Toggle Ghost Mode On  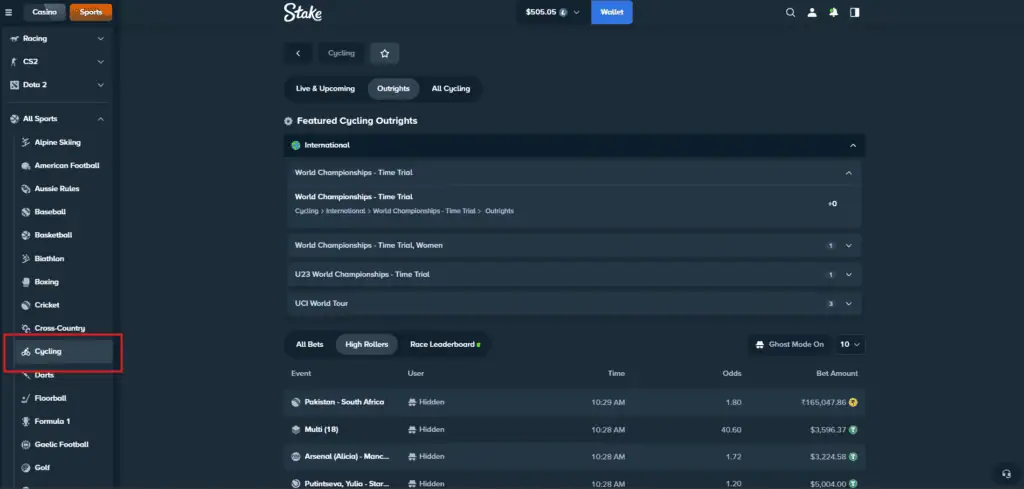tap(789, 344)
